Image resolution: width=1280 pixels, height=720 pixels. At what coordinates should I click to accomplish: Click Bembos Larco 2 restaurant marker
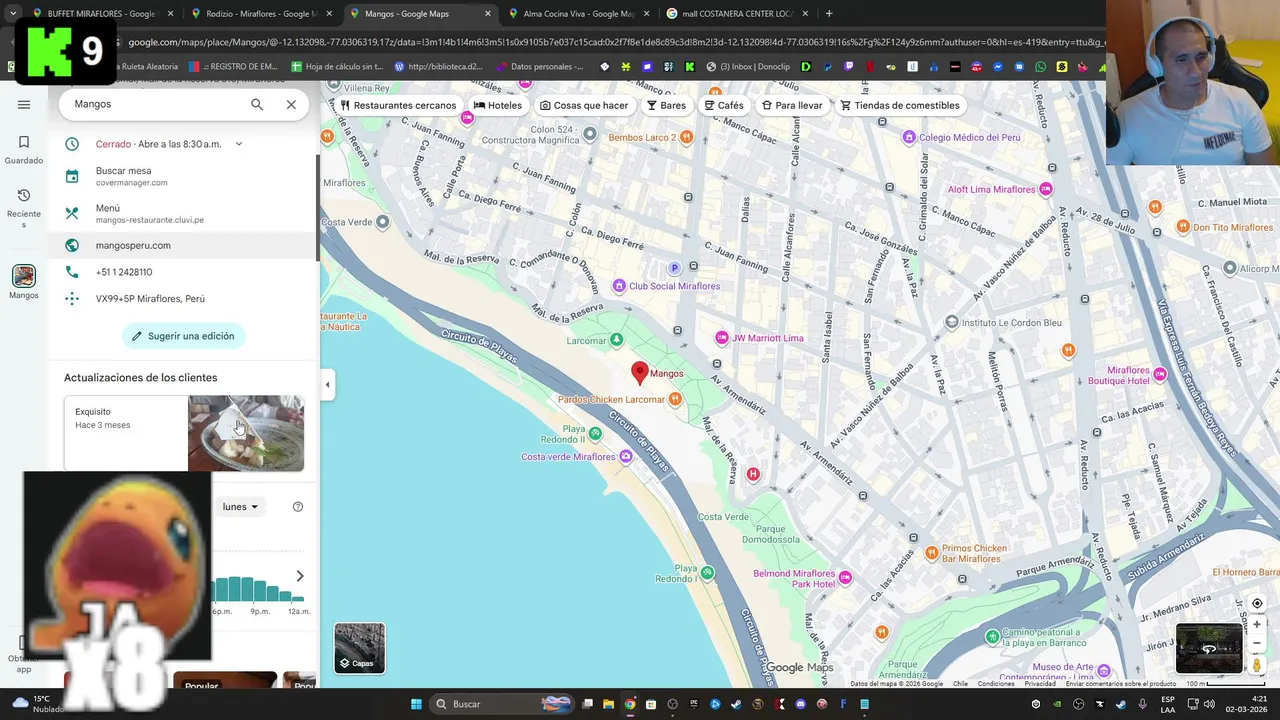tap(686, 137)
